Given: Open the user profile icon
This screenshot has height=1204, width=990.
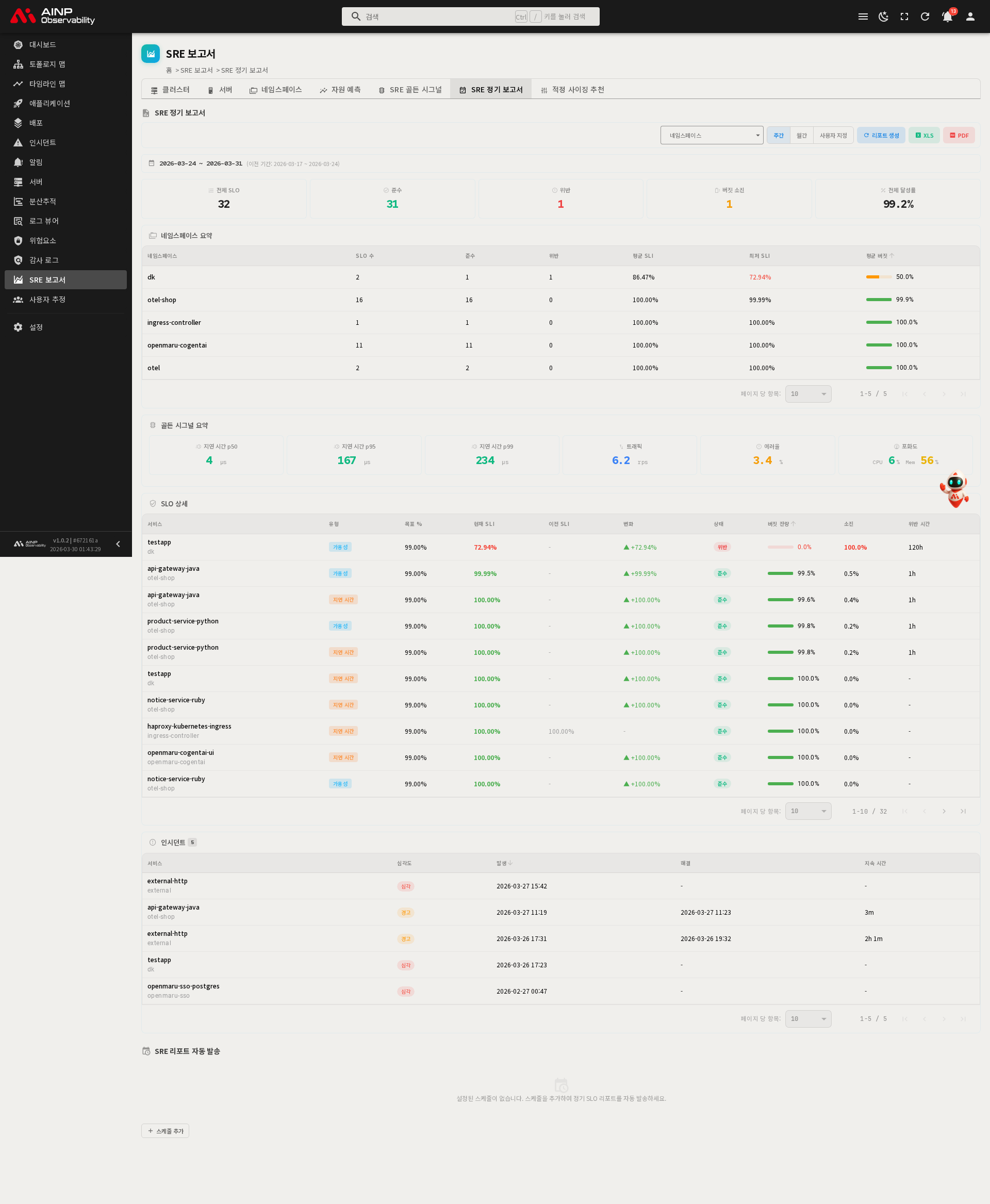Looking at the screenshot, I should point(970,17).
